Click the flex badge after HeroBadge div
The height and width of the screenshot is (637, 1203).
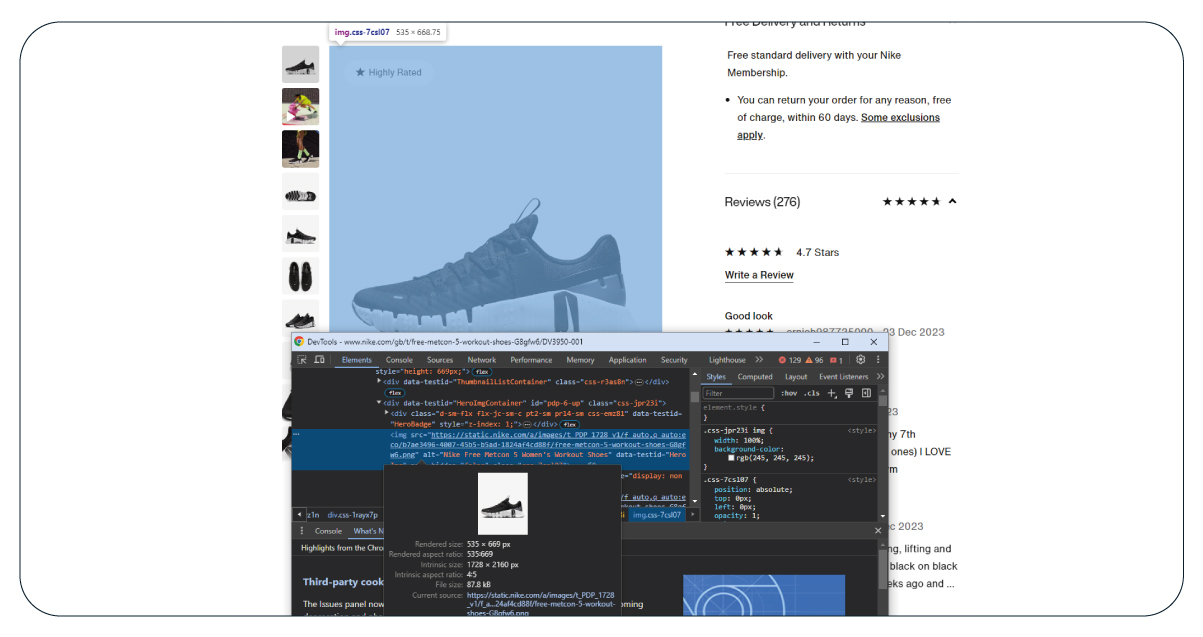tap(570, 424)
